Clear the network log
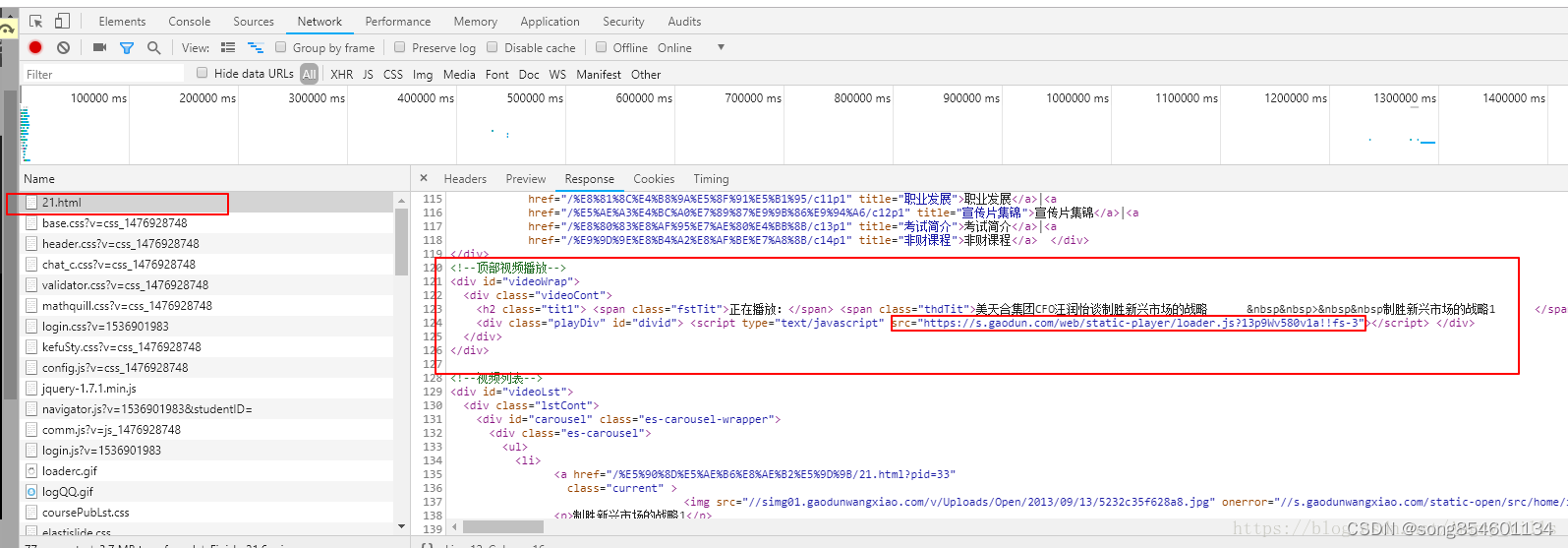This screenshot has width=1568, height=548. pos(63,47)
